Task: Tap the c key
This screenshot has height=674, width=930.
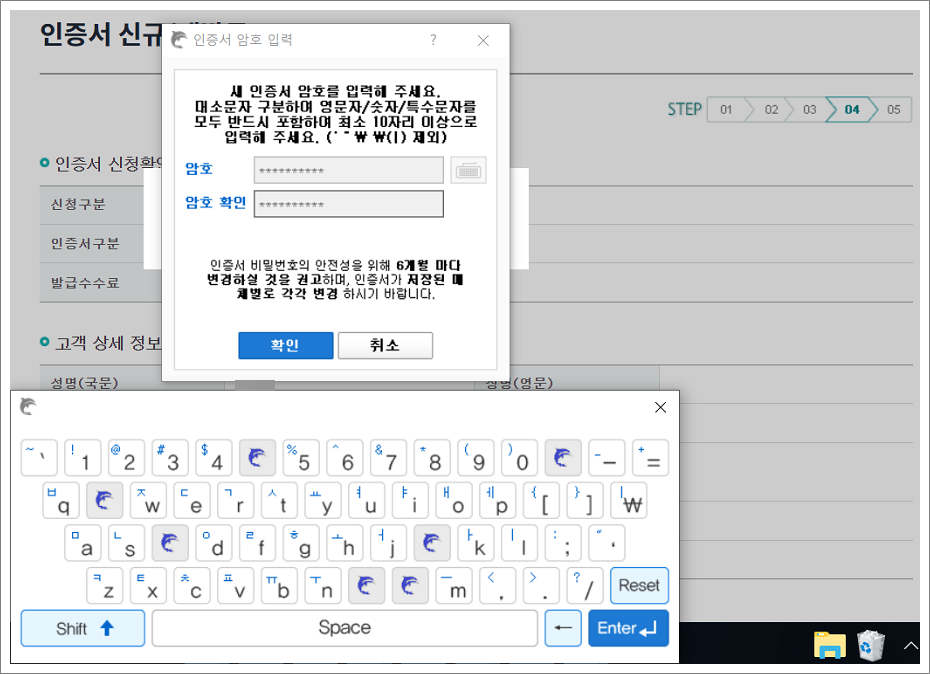Action: 192,586
